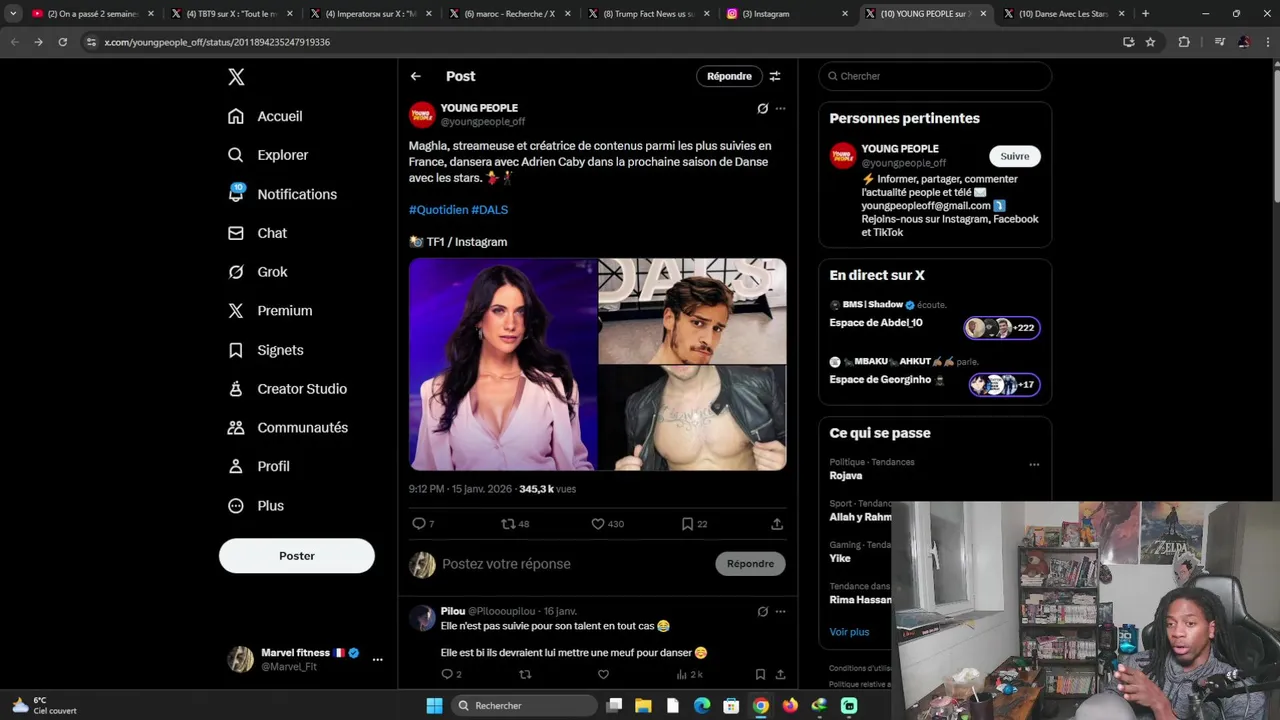Bookmark the post with 22 bookmarks
This screenshot has width=1280, height=720.
coord(694,524)
